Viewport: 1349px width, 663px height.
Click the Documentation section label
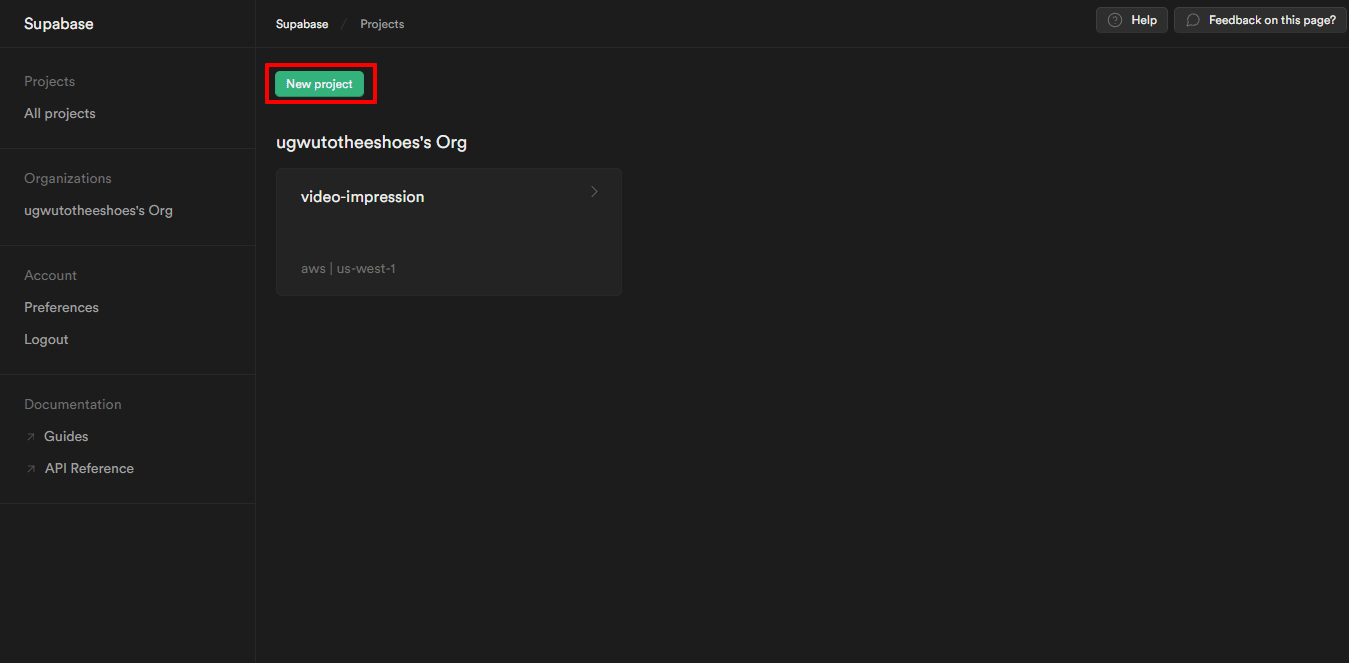coord(73,404)
